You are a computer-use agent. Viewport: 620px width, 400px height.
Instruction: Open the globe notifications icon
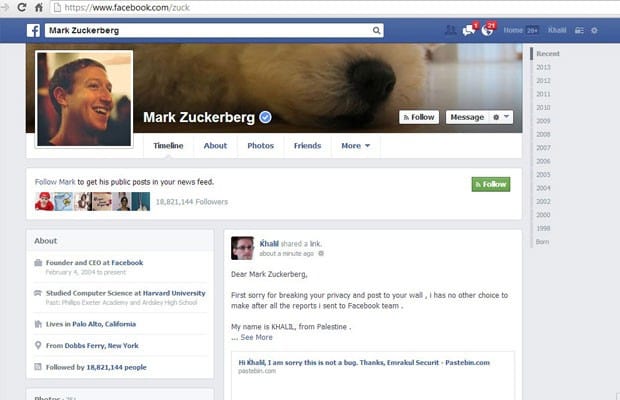pos(488,30)
